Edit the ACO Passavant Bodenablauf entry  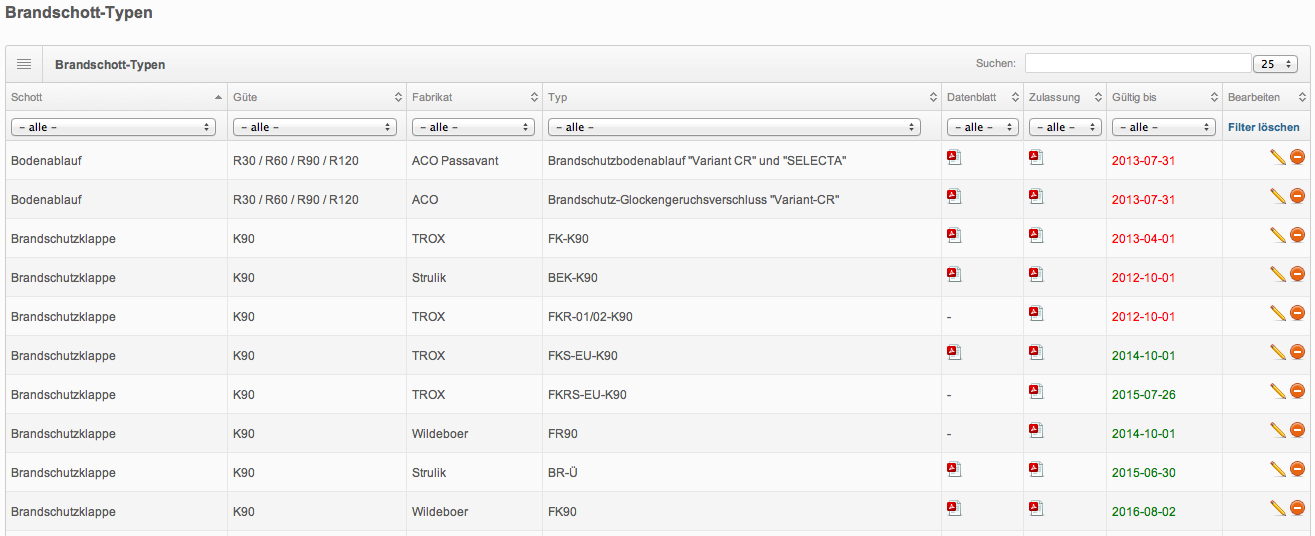coord(1277,157)
